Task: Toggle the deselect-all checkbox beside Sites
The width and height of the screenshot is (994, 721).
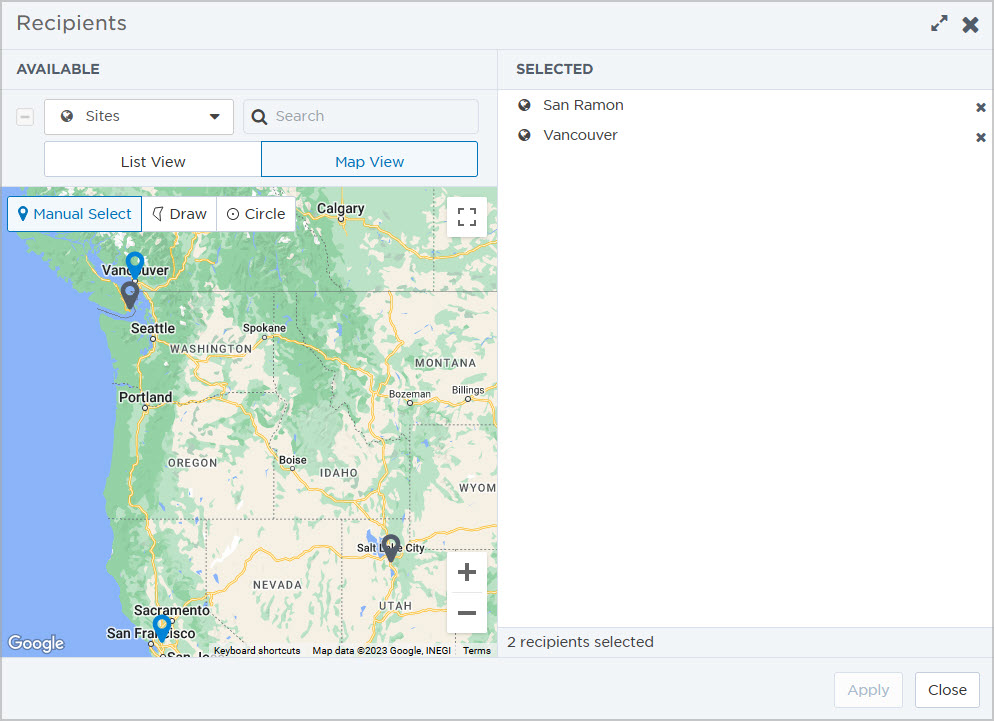Action: click(25, 117)
